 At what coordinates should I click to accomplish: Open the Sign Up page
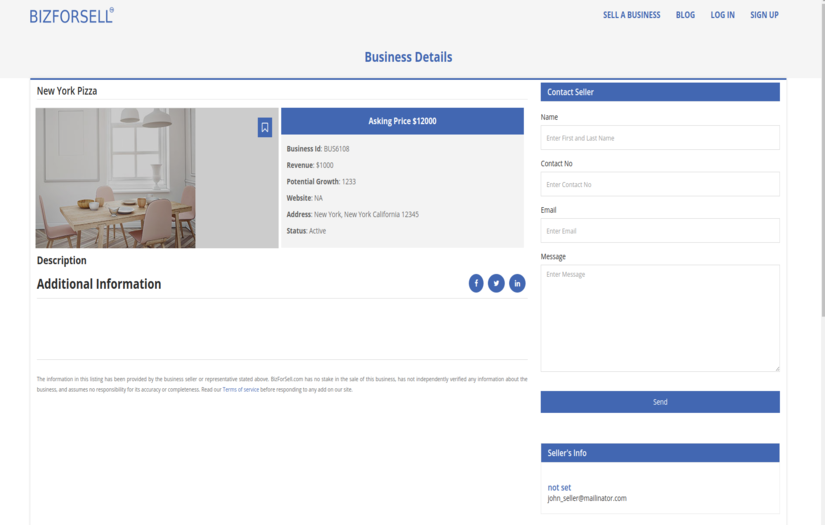[x=764, y=15]
